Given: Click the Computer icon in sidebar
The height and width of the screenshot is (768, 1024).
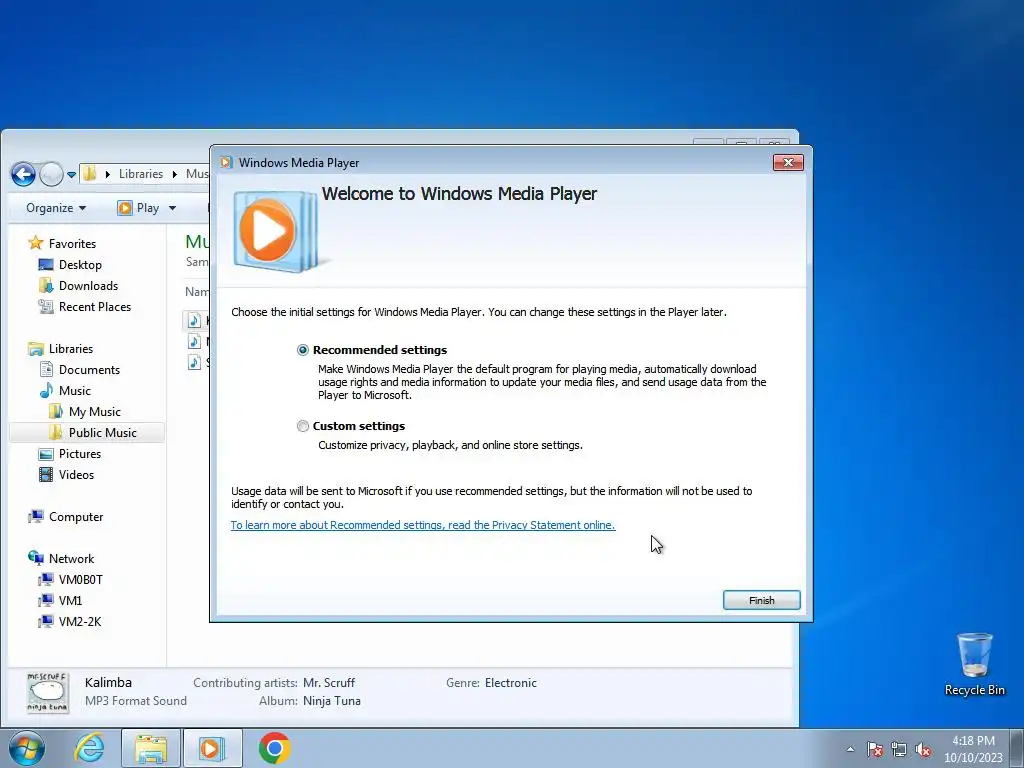Looking at the screenshot, I should [36, 517].
